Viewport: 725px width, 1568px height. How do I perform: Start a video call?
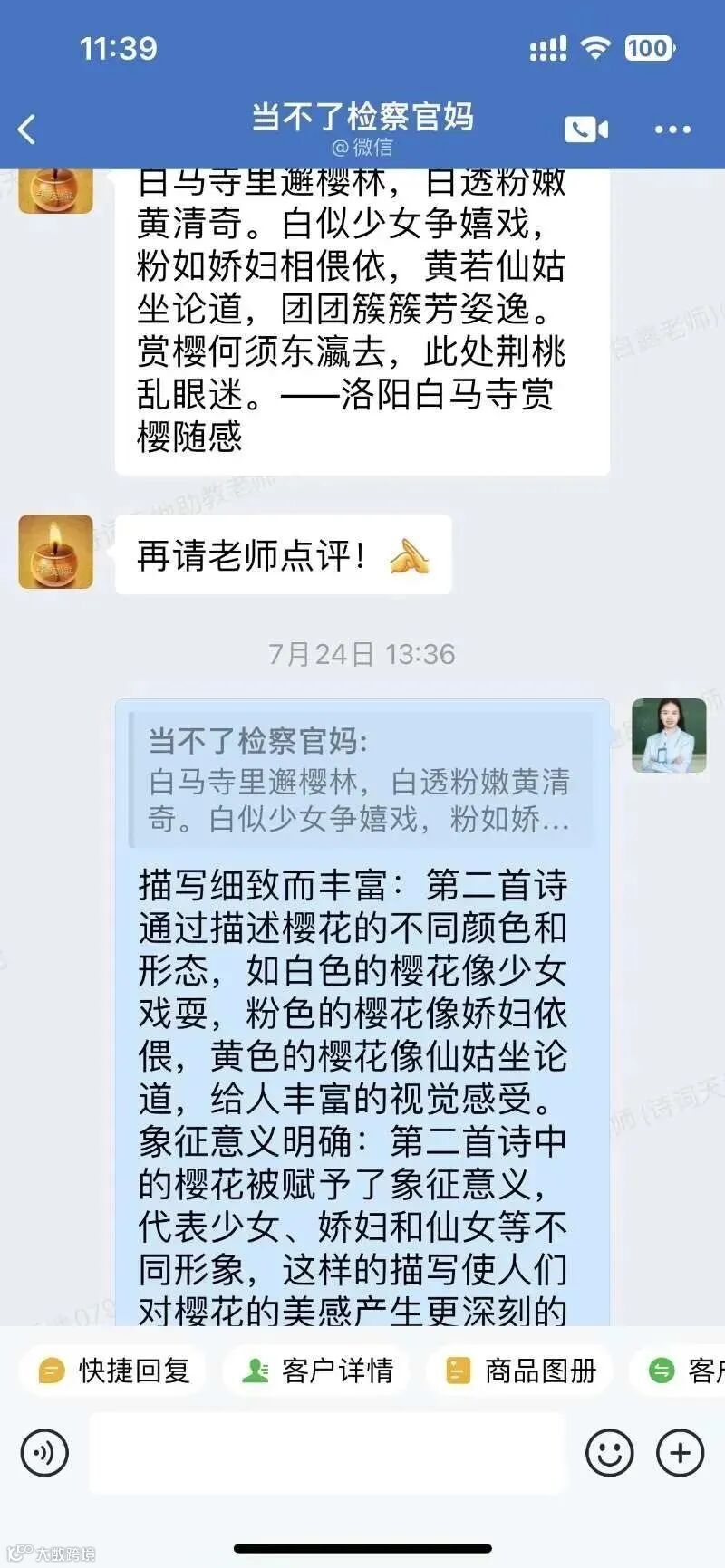pyautogui.click(x=586, y=130)
